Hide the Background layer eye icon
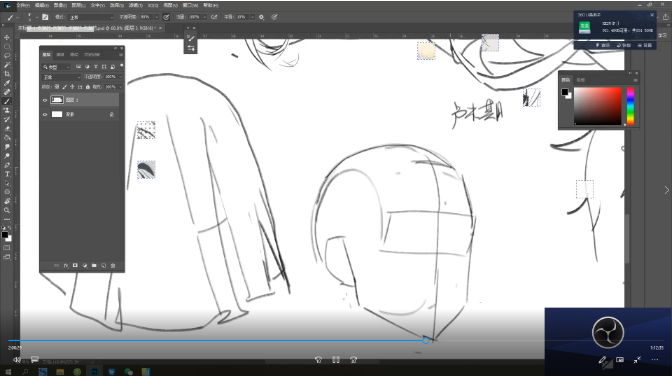Viewport: 672px width, 376px height. [45, 114]
